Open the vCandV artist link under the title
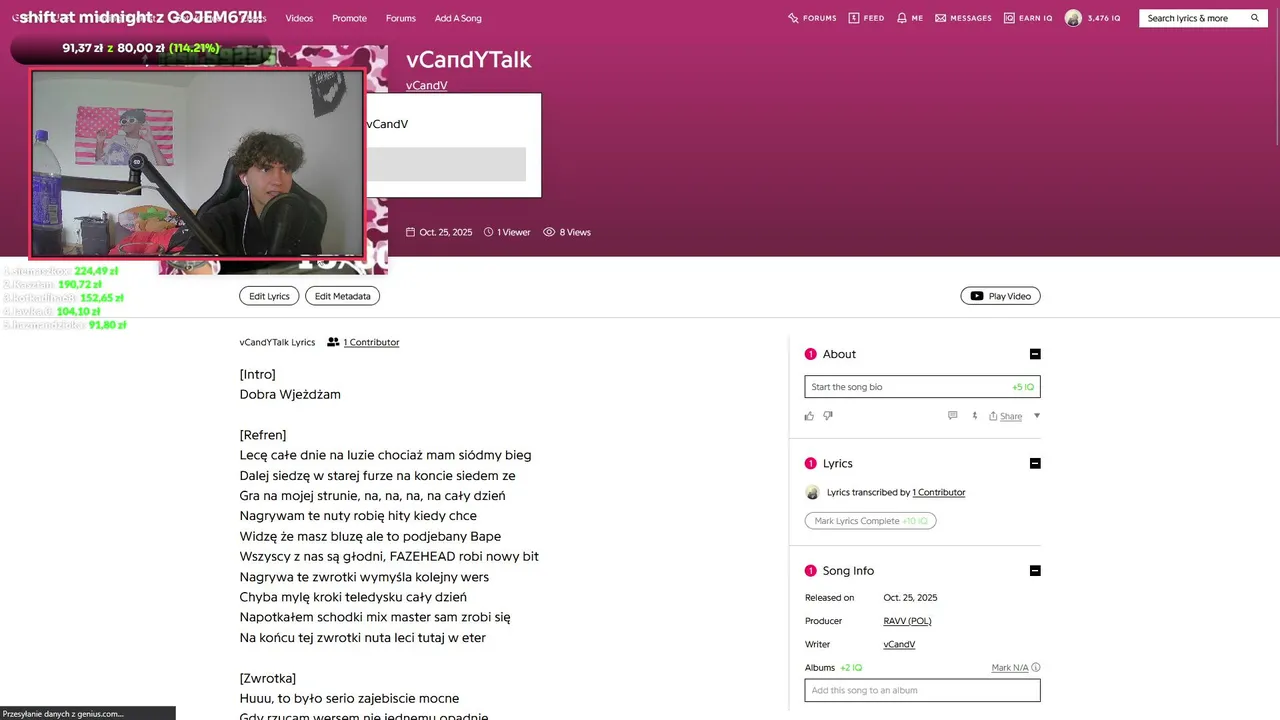 tap(427, 86)
